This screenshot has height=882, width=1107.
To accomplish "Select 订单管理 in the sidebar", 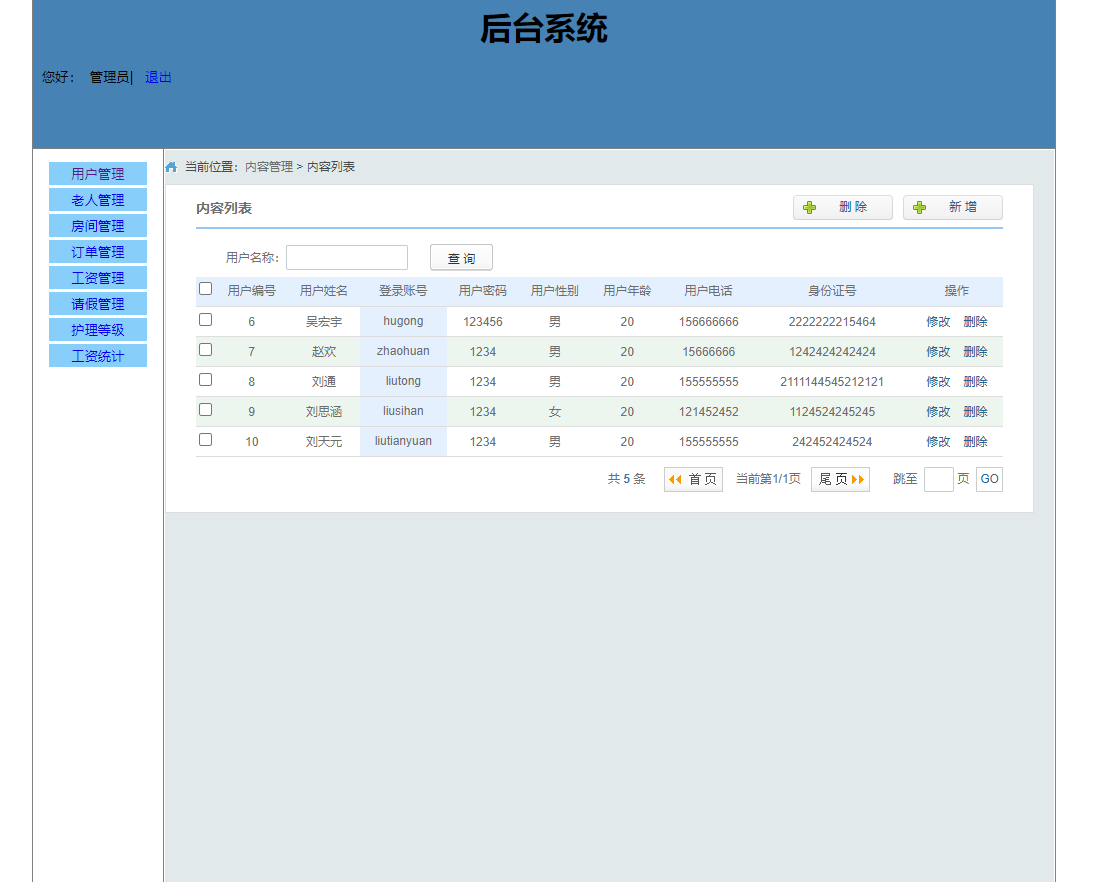I will pyautogui.click(x=97, y=251).
